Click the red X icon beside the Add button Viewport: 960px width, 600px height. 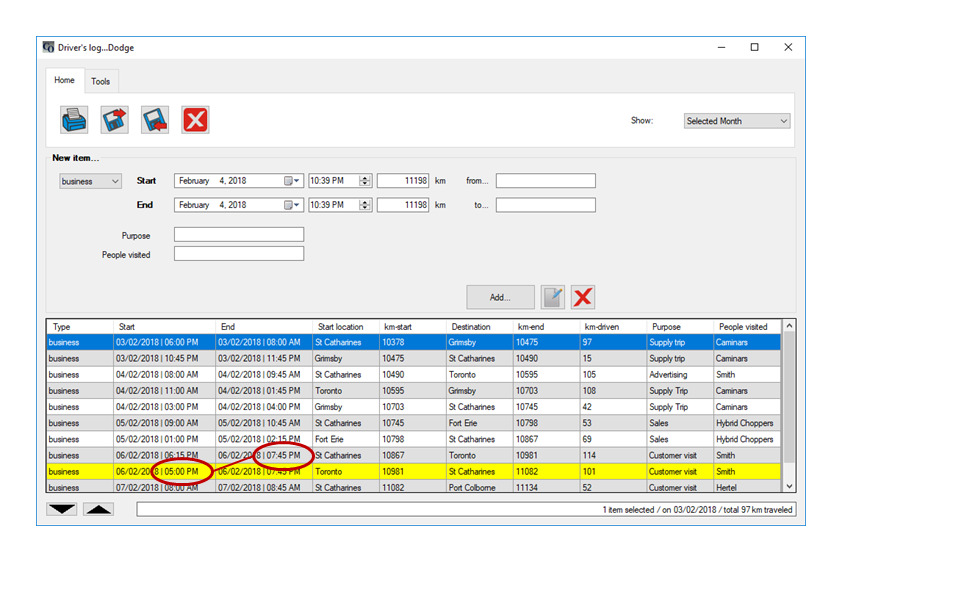pos(583,297)
